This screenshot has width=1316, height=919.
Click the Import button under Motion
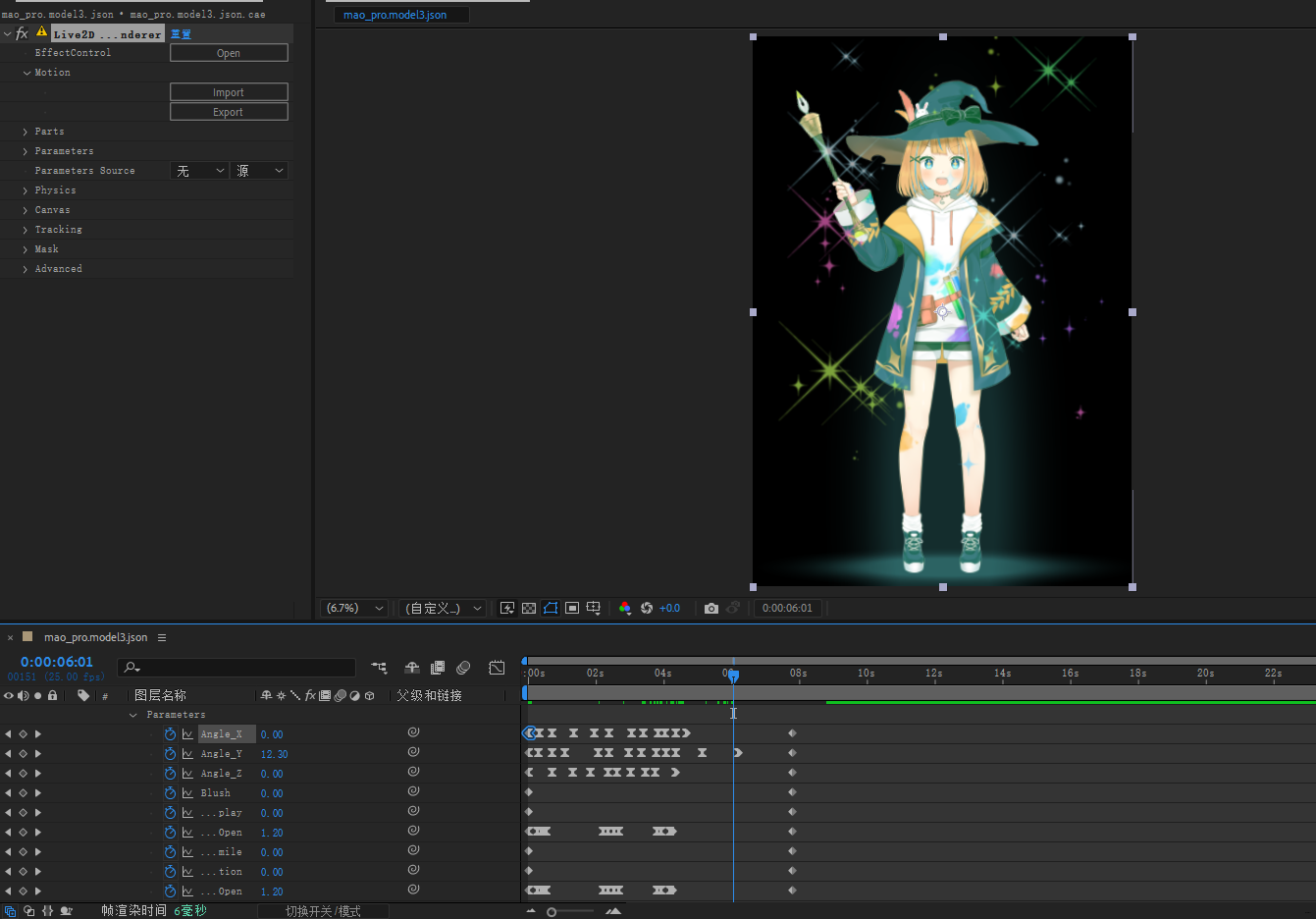229,92
